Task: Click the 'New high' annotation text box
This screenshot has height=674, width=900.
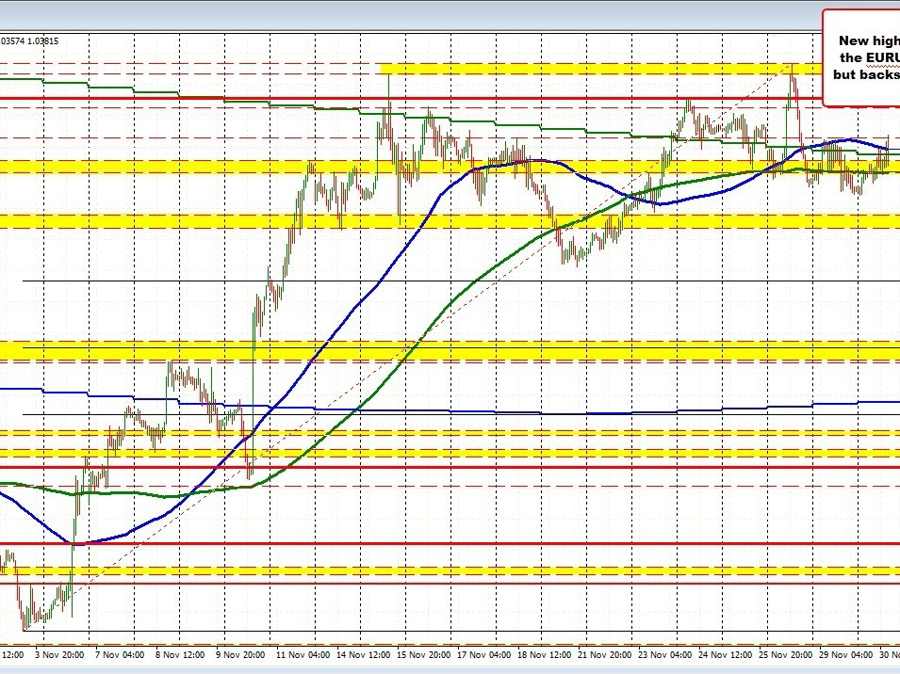Action: (x=861, y=57)
